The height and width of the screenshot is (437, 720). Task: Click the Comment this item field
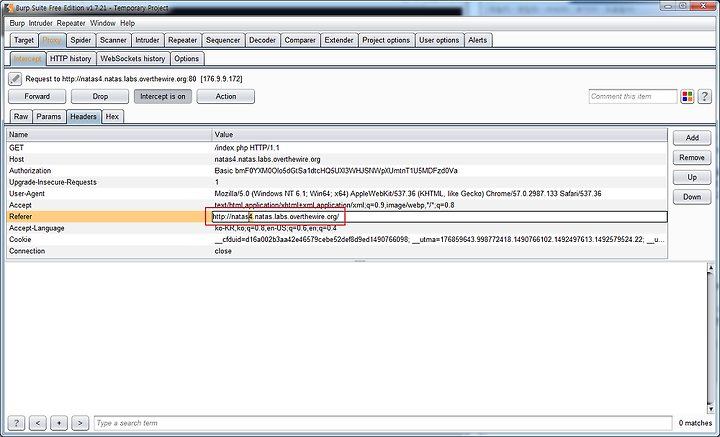pos(633,96)
